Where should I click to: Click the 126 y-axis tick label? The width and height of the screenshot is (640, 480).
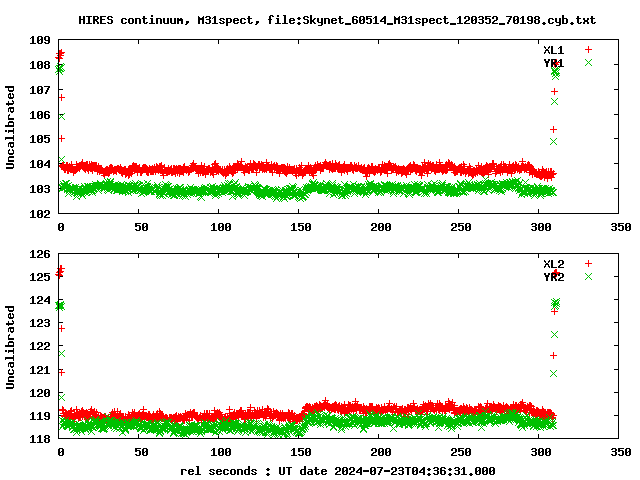click(40, 254)
